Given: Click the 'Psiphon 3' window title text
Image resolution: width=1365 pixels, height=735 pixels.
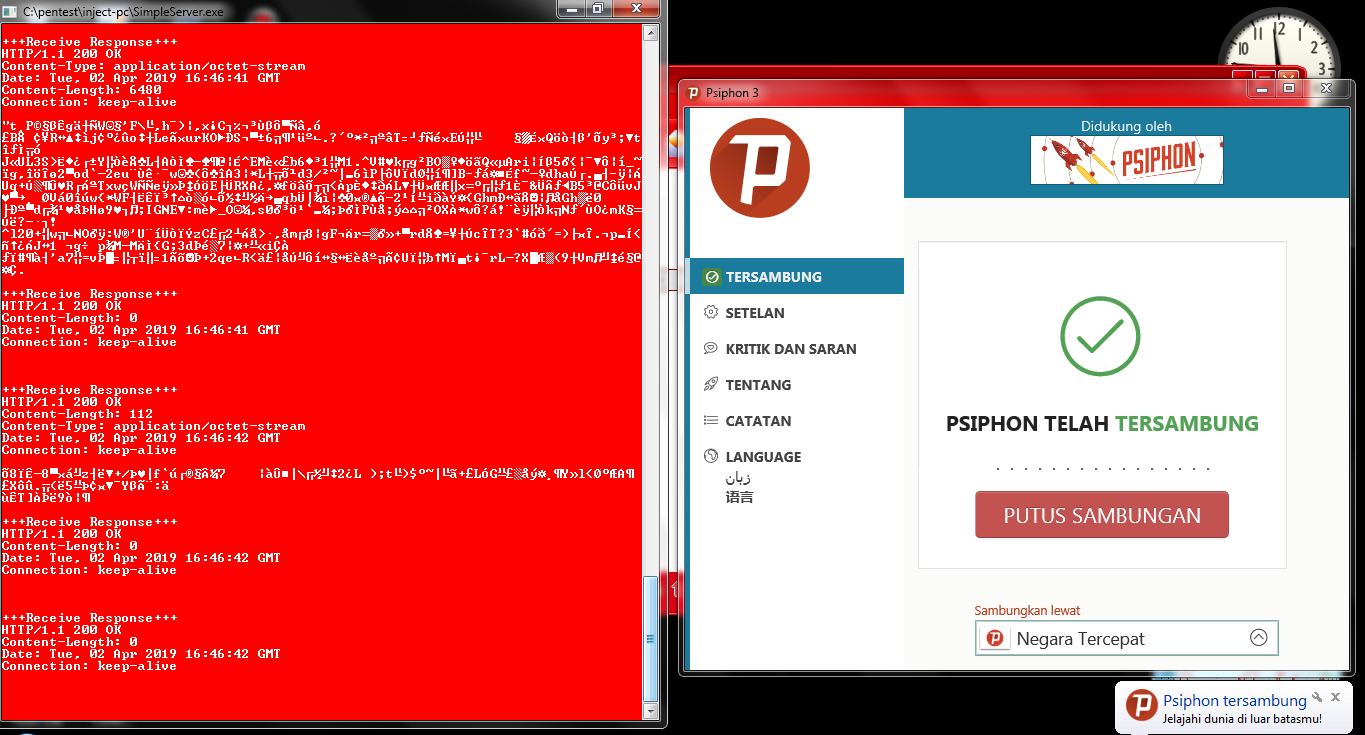Looking at the screenshot, I should coord(732,93).
